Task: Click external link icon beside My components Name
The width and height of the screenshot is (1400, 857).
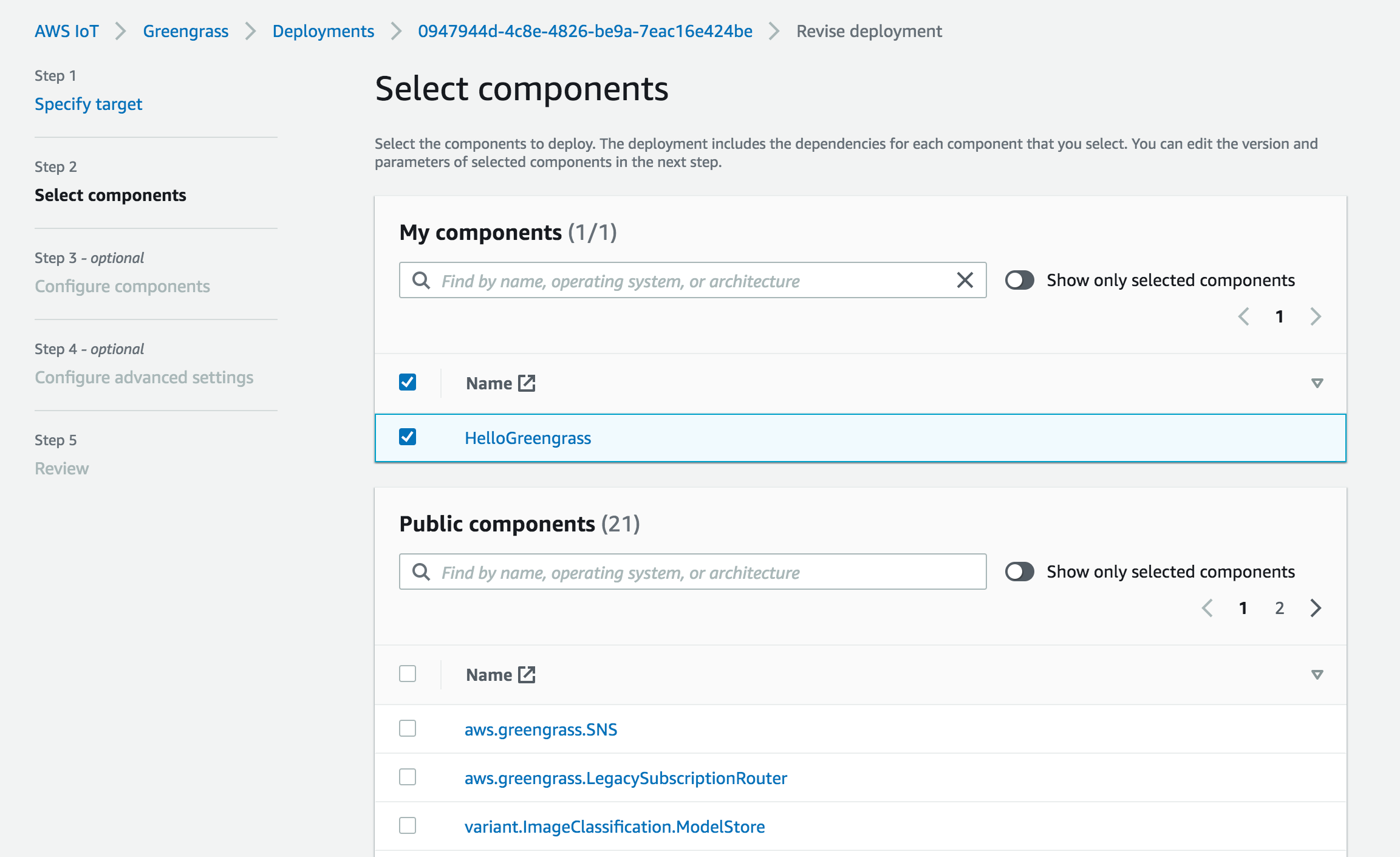Action: click(x=527, y=383)
